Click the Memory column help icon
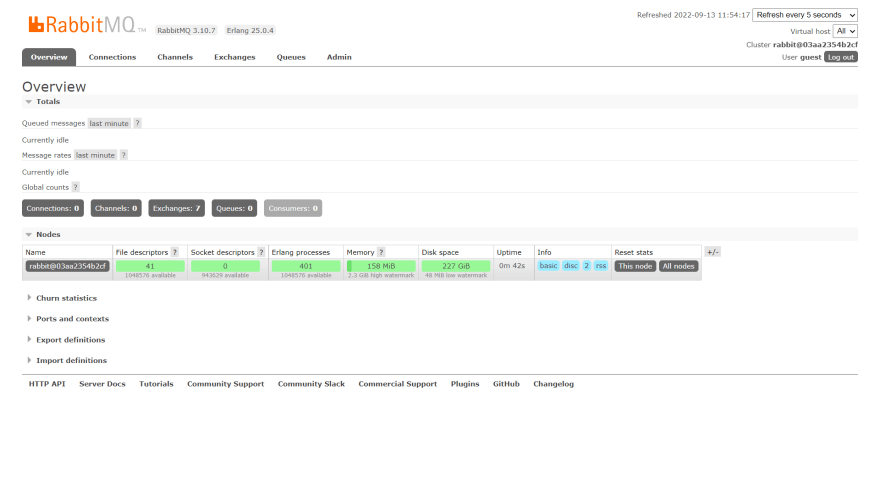This screenshot has width=880, height=495. coord(381,252)
